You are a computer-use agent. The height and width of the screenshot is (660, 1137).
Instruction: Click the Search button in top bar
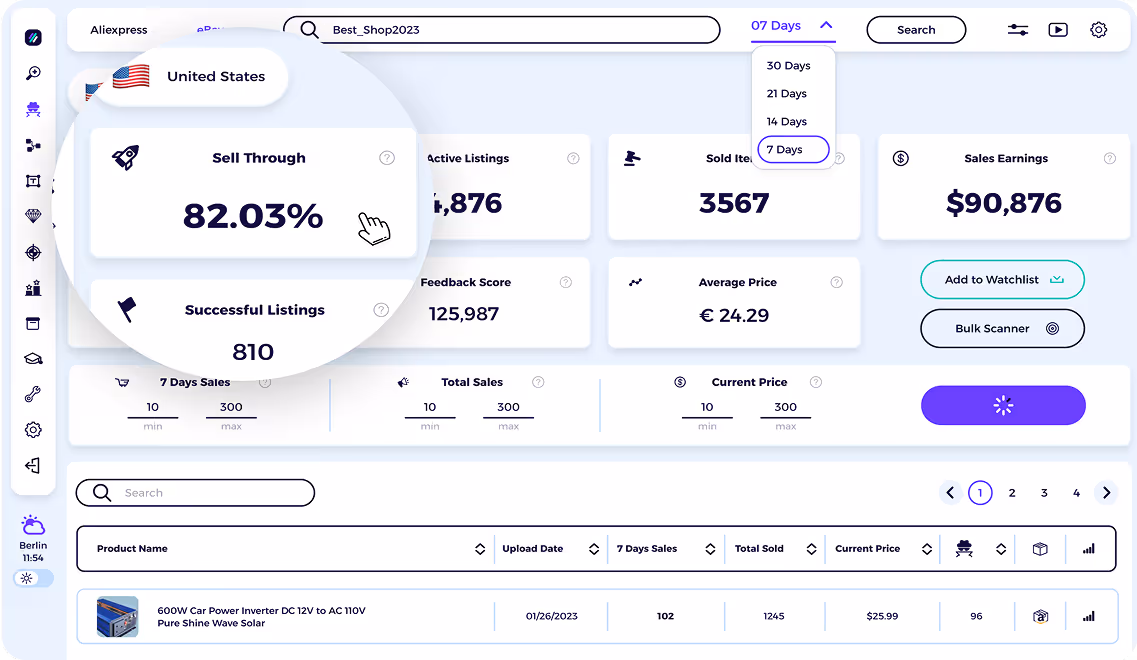coord(916,30)
